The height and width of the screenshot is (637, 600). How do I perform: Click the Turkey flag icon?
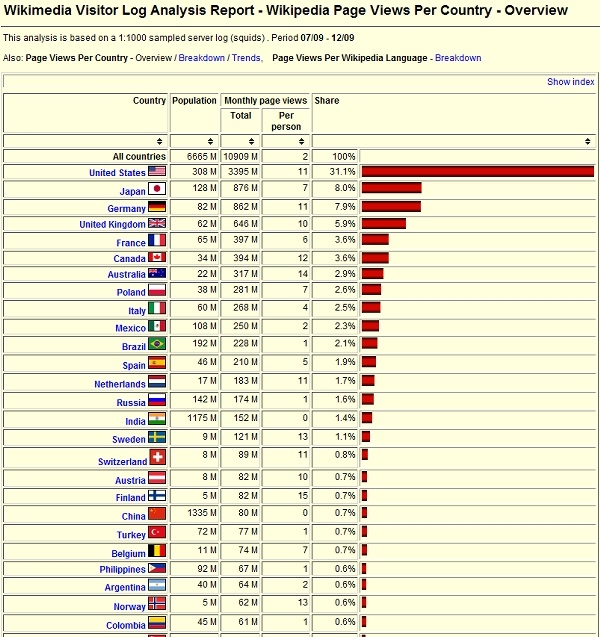tap(157, 532)
